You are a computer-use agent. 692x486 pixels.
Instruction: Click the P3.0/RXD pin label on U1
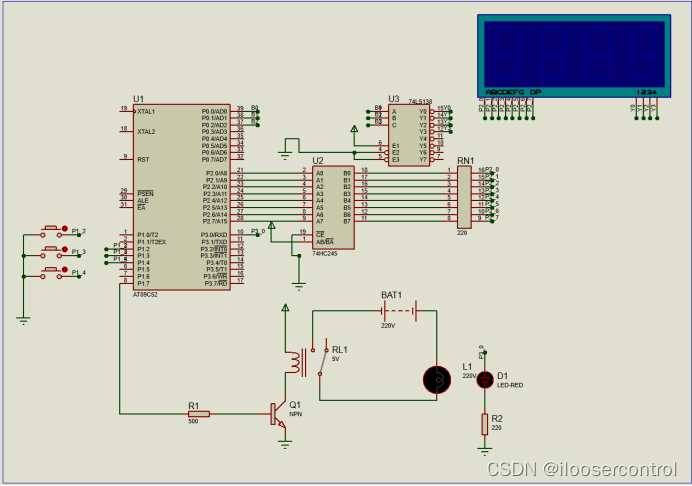(x=214, y=235)
